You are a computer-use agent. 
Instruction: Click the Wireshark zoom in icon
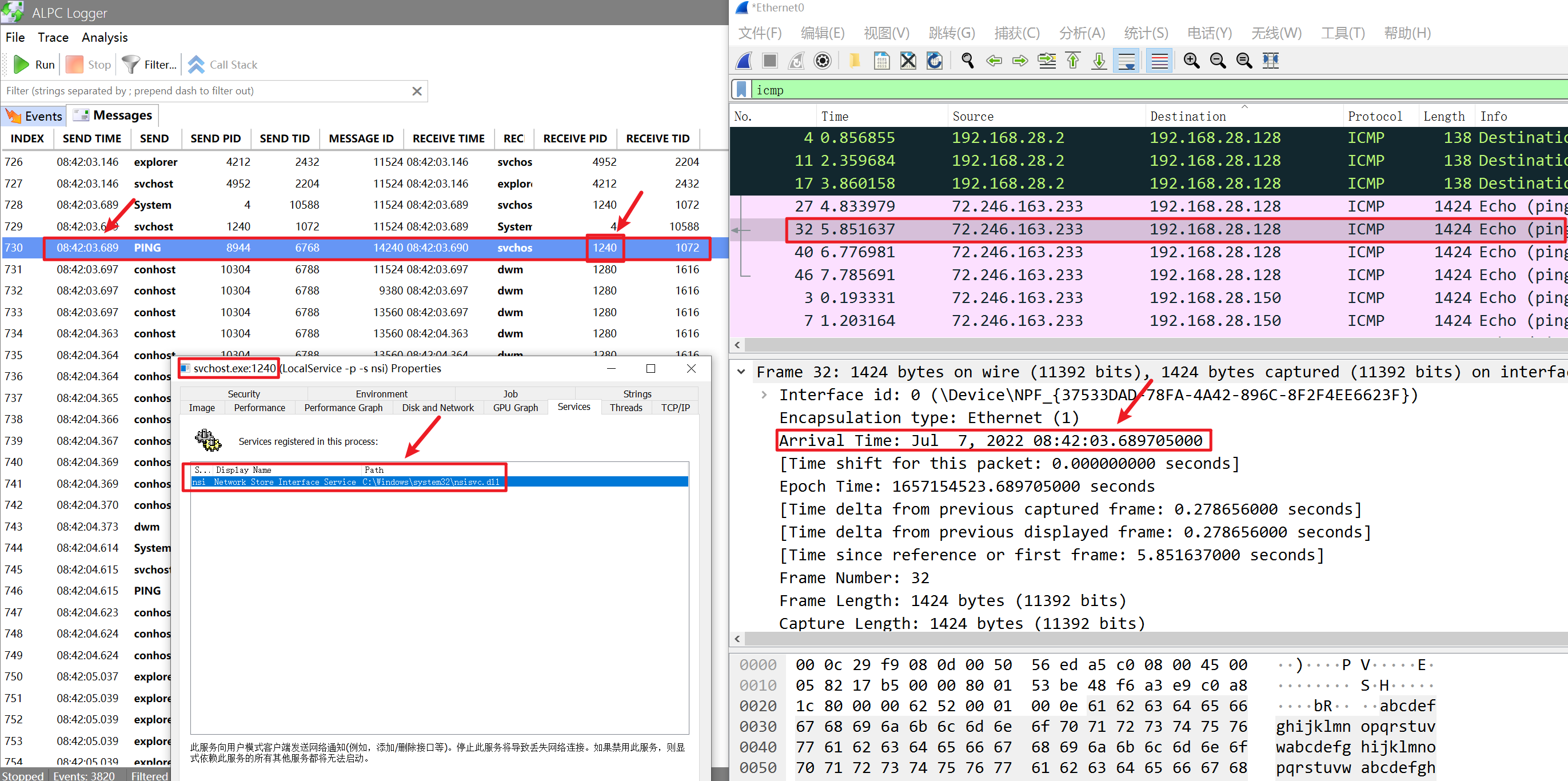pyautogui.click(x=1191, y=61)
